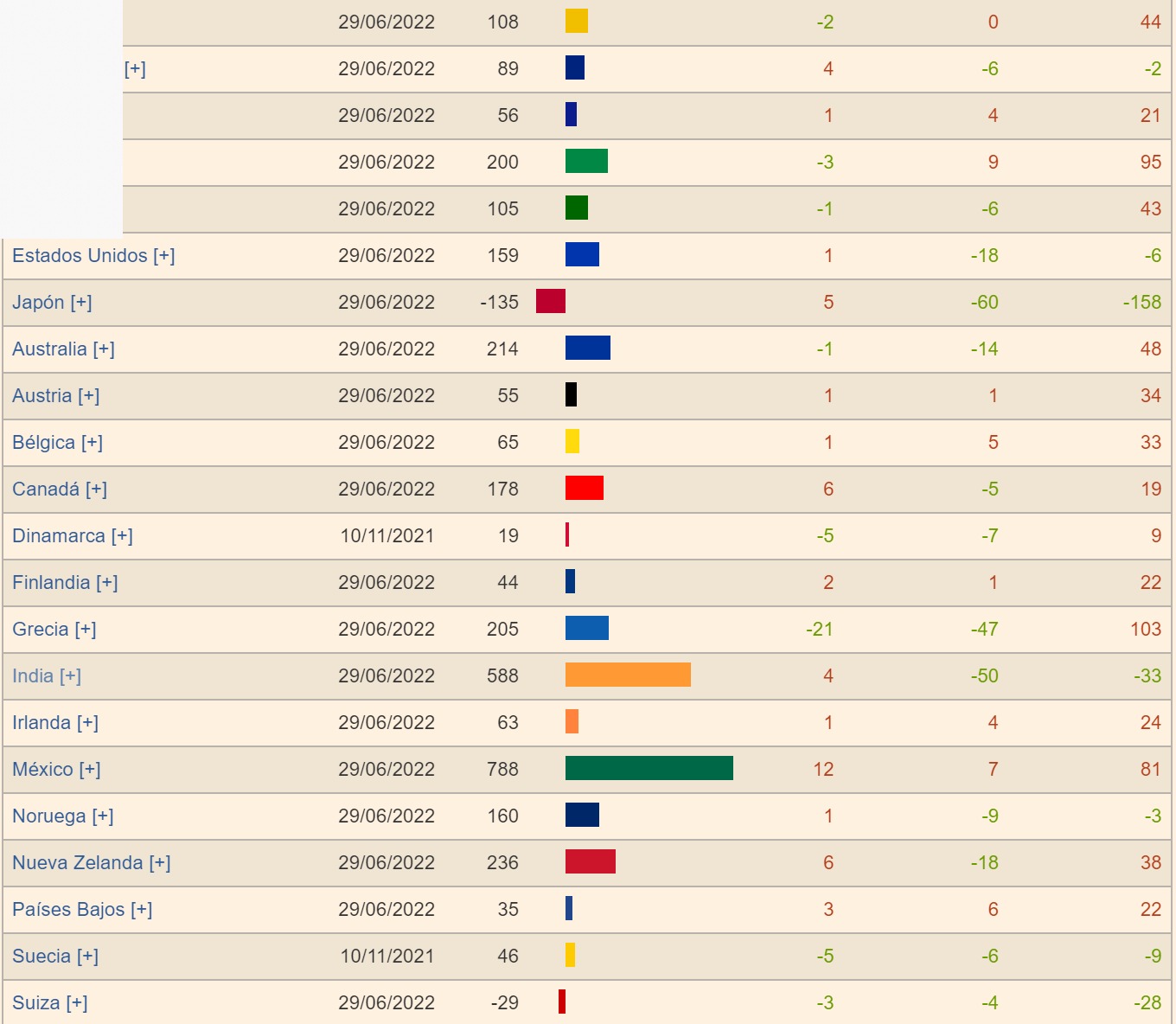Expand the [+] beside Austria
The height and width of the screenshot is (1024, 1176).
(x=89, y=396)
